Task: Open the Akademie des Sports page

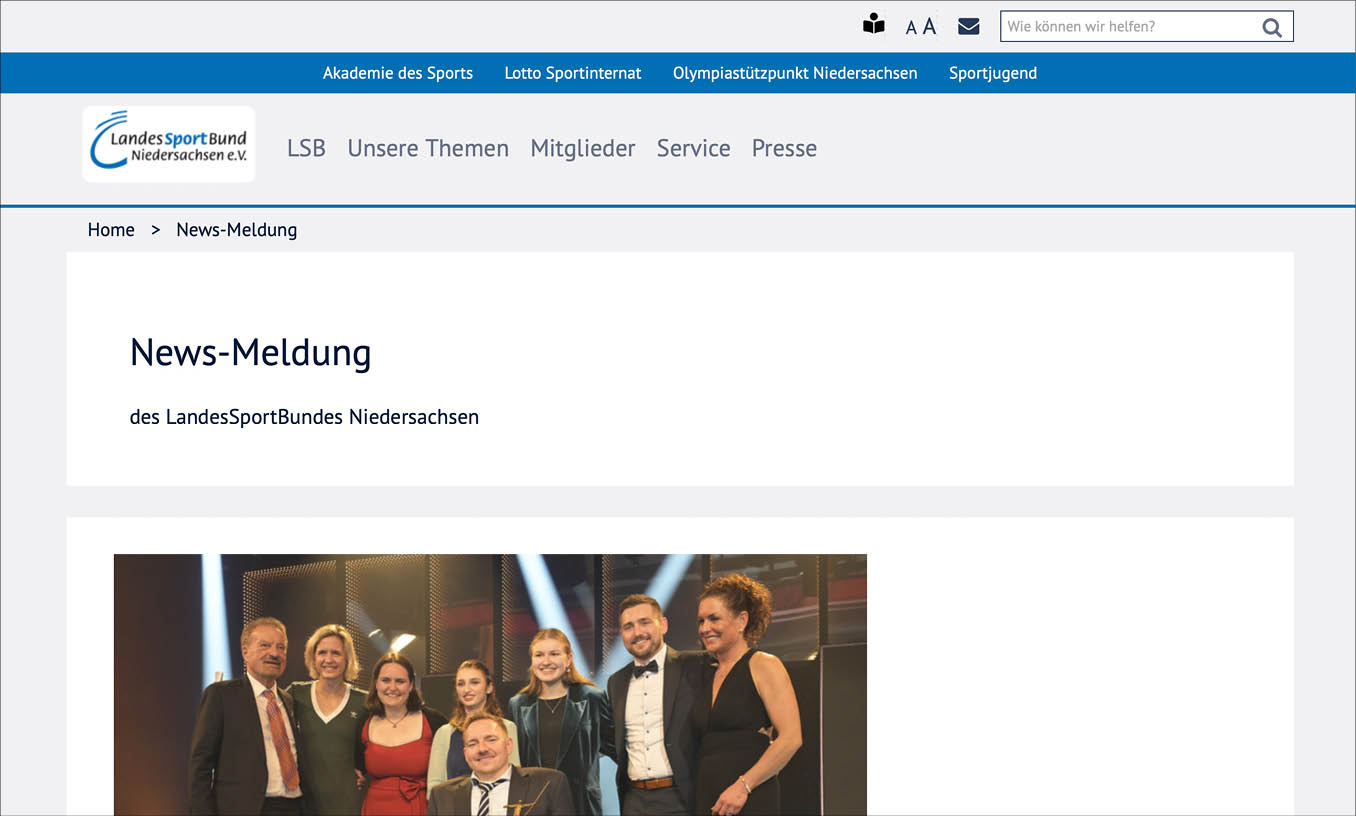Action: click(397, 72)
